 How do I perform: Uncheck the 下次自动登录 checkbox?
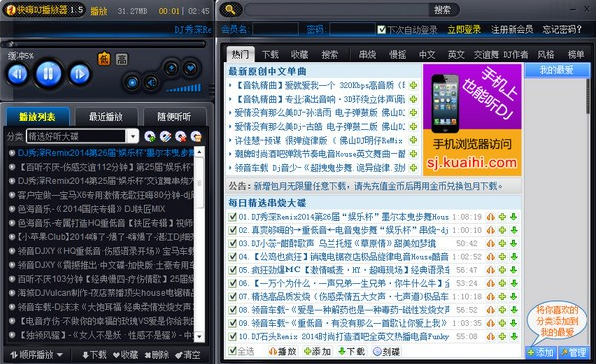(382, 30)
